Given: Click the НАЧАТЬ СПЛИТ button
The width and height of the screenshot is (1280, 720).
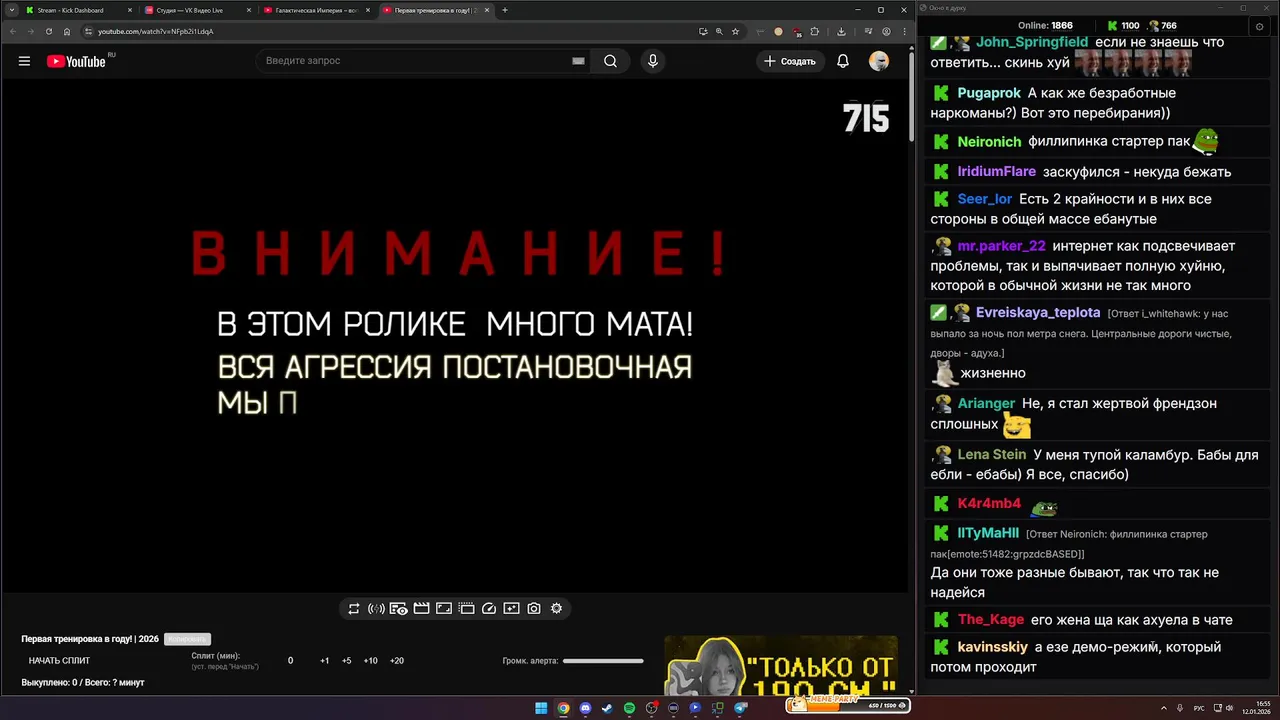Looking at the screenshot, I should (x=59, y=661).
